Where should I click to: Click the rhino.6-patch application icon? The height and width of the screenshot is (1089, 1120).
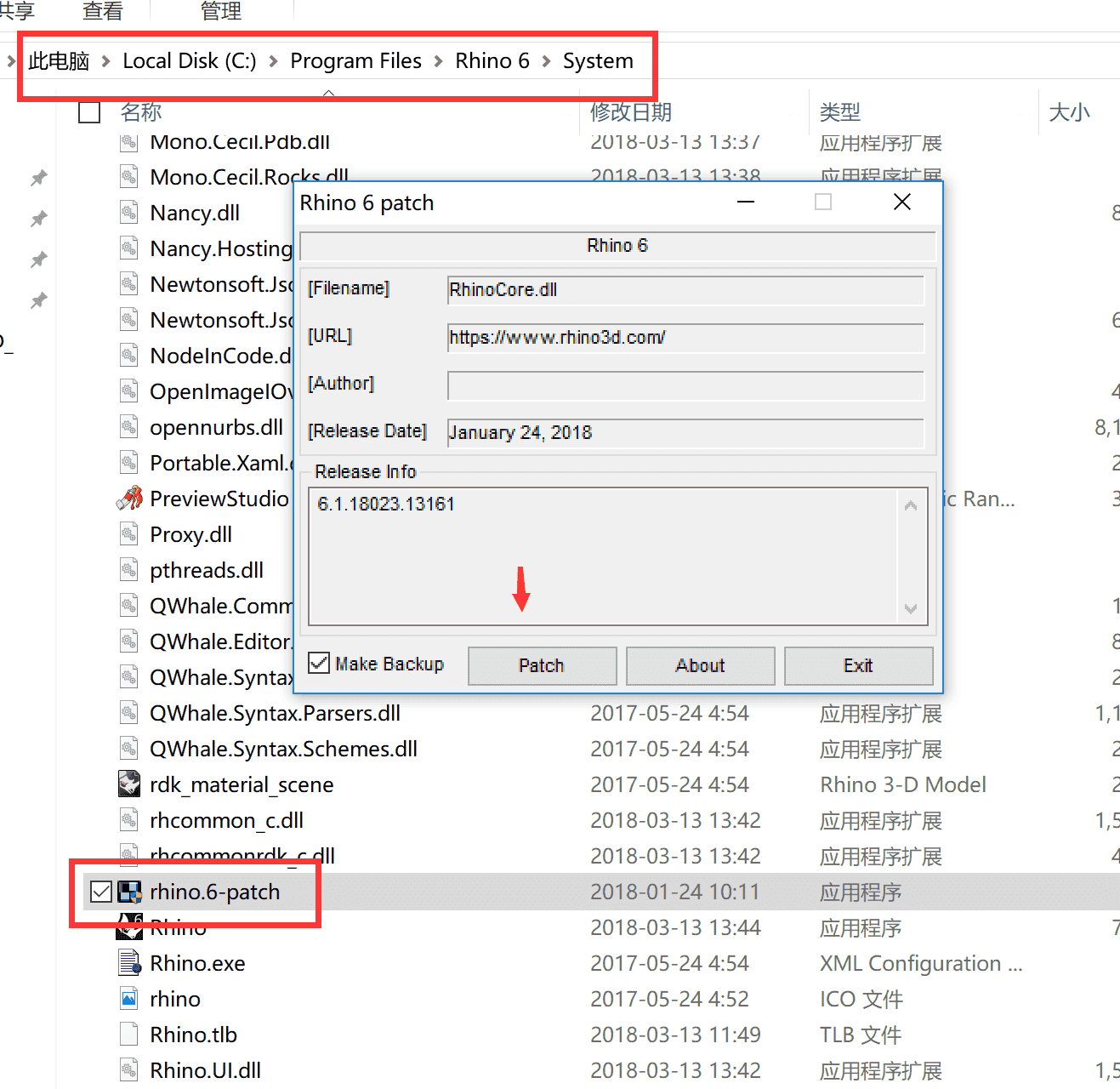click(x=129, y=892)
